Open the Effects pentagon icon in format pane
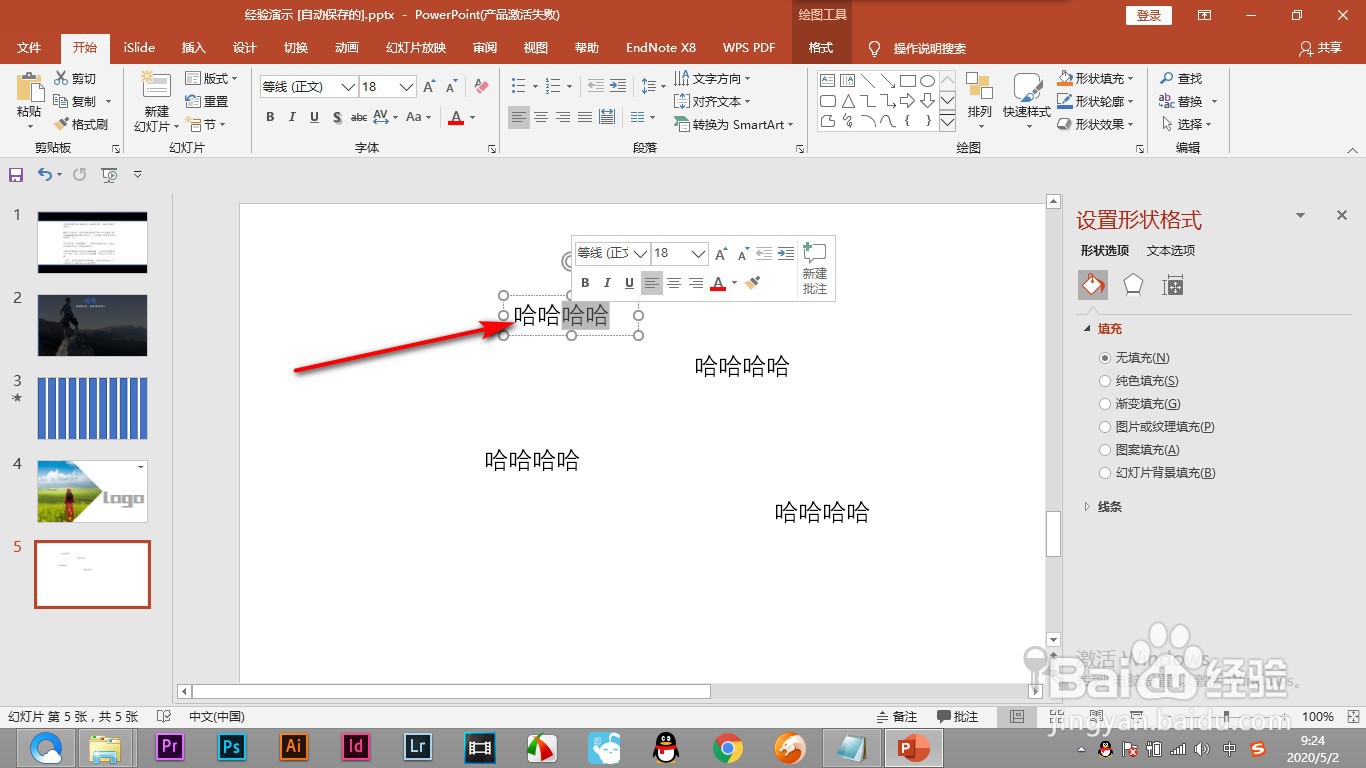This screenshot has height=768, width=1366. pyautogui.click(x=1132, y=285)
